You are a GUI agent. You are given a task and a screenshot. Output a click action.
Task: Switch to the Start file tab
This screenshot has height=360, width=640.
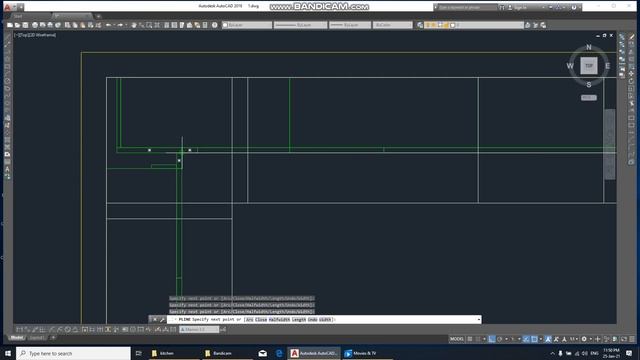pyautogui.click(x=18, y=16)
